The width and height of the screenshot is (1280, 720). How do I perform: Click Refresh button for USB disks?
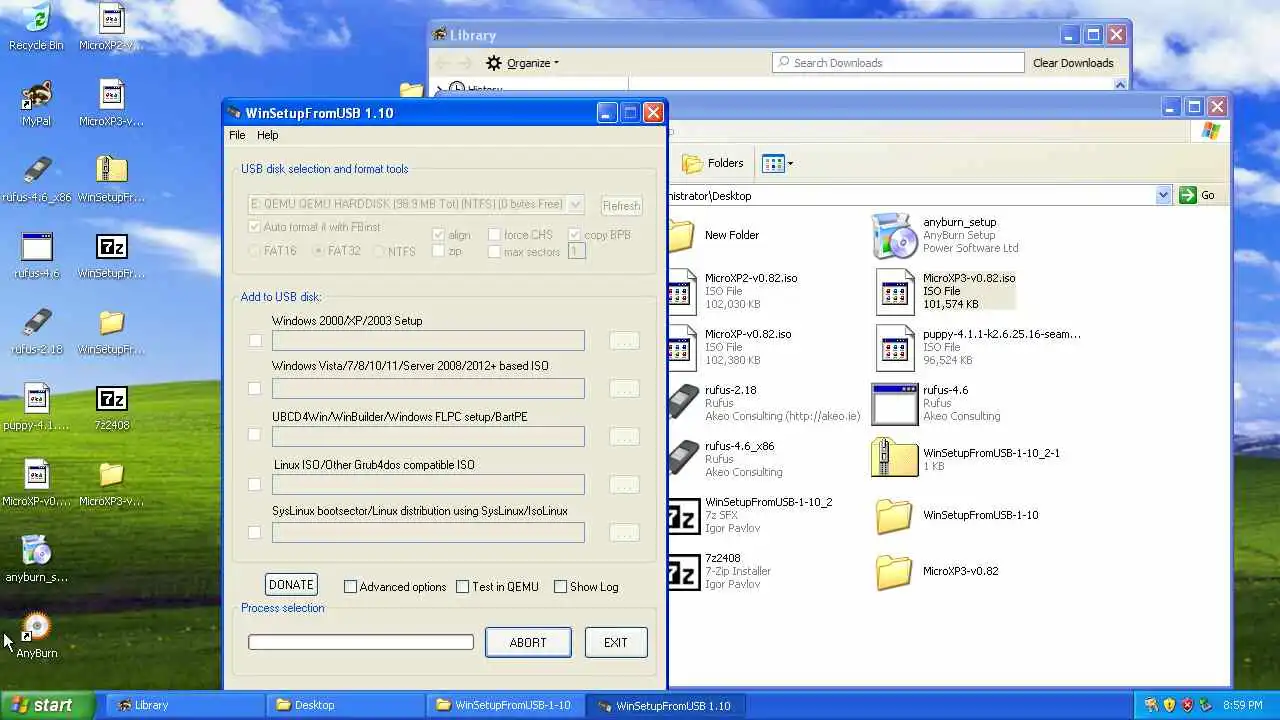pyautogui.click(x=621, y=205)
